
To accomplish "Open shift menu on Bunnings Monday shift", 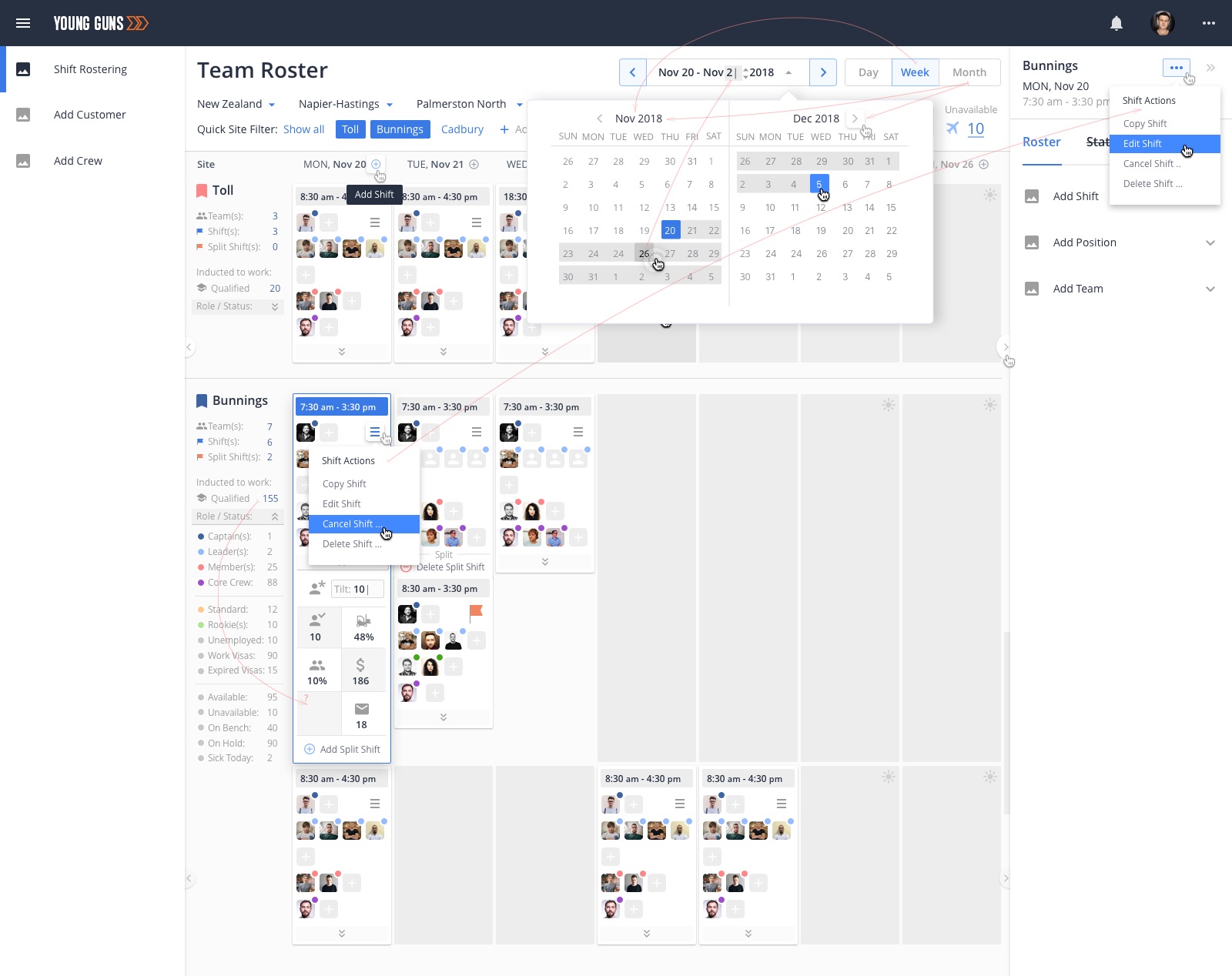I will (375, 432).
